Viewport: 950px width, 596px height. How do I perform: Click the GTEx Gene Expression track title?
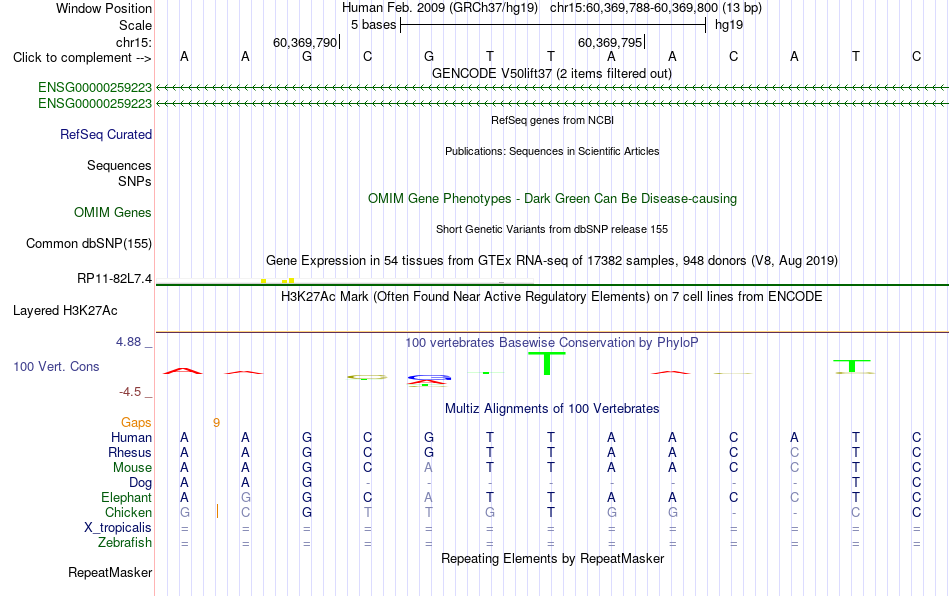pos(552,260)
